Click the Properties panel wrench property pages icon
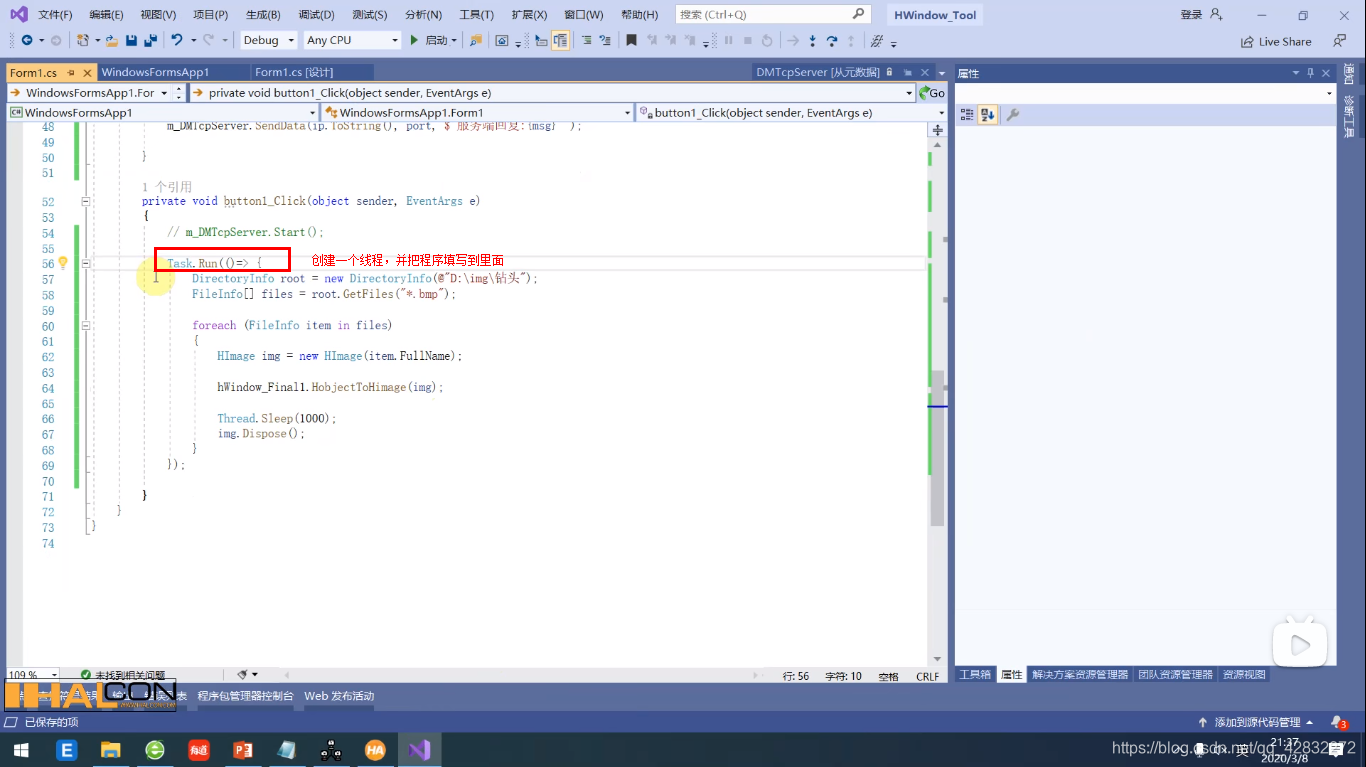The width and height of the screenshot is (1366, 767). coord(1012,115)
